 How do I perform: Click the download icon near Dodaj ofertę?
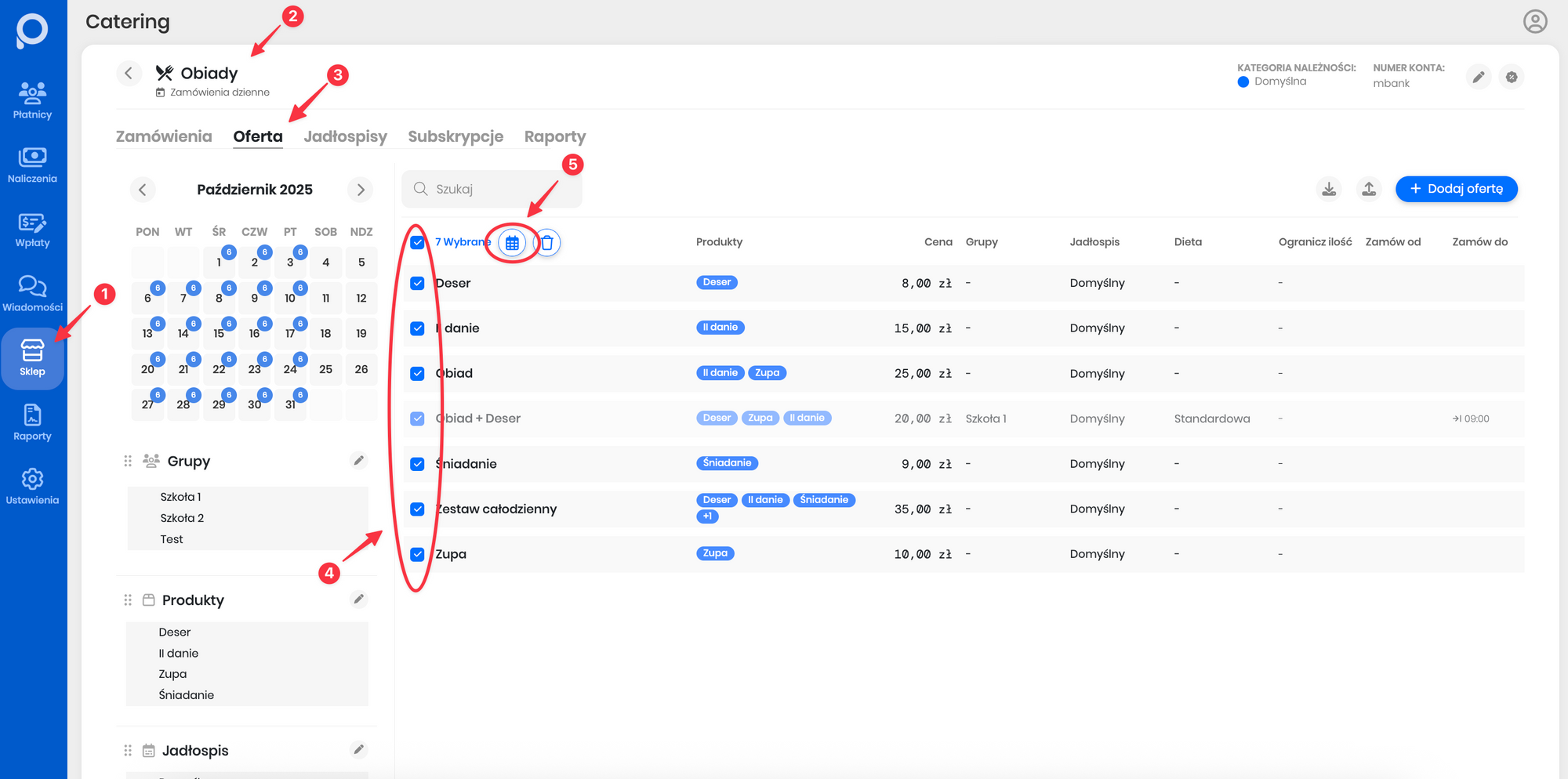point(1329,189)
